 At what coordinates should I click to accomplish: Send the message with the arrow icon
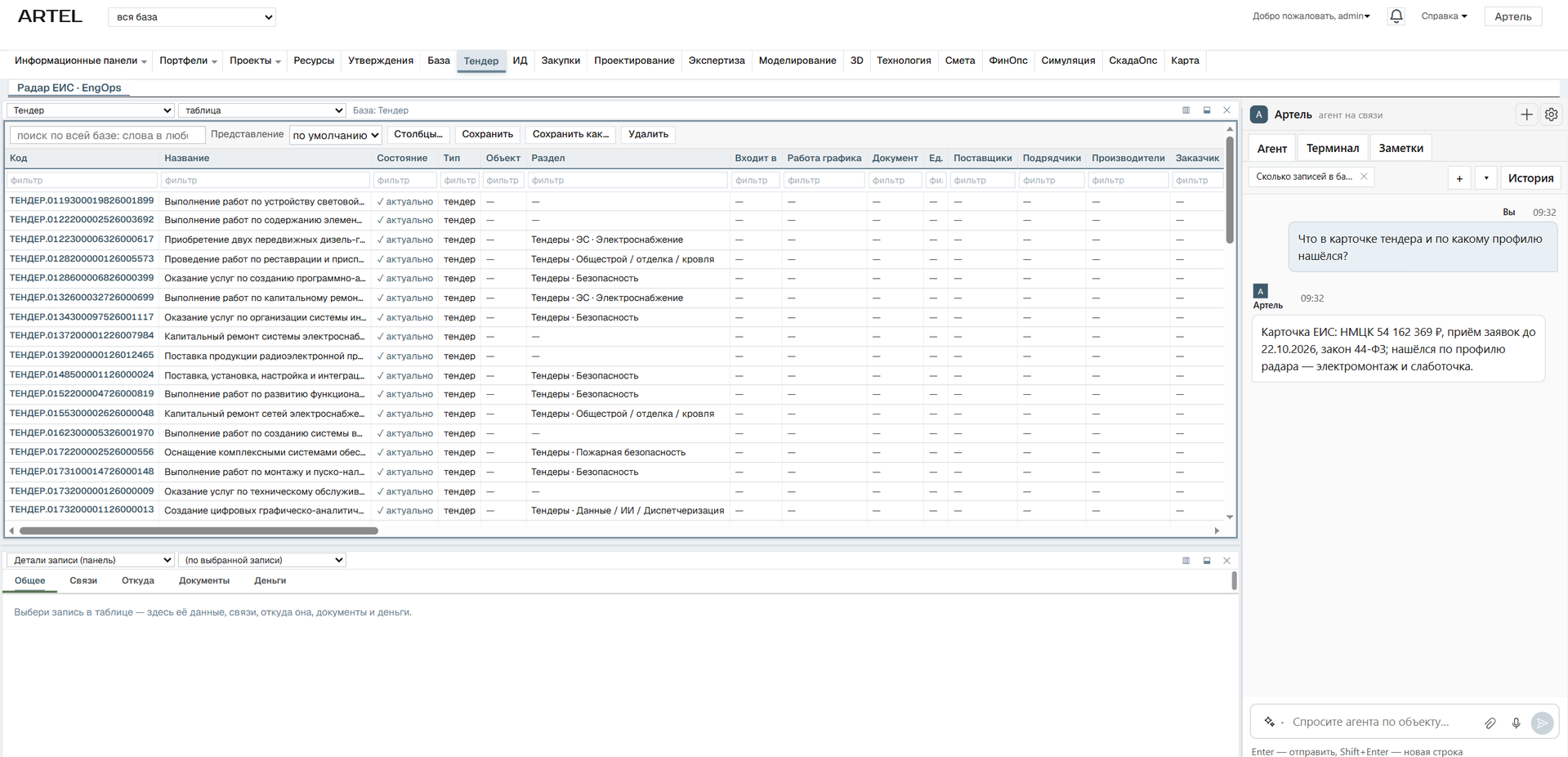coord(1542,723)
